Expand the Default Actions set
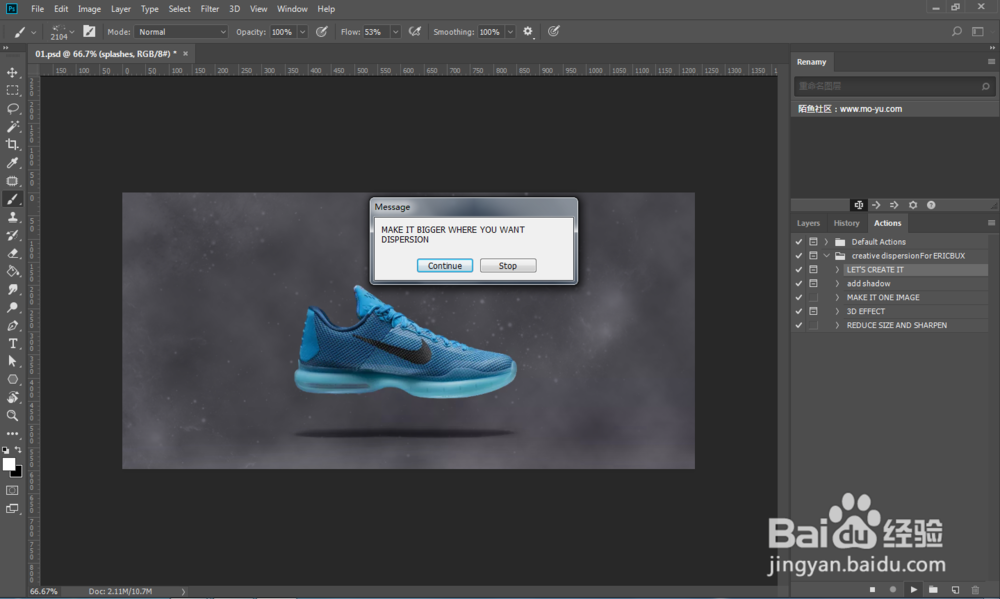The height and width of the screenshot is (599, 1000). click(827, 242)
